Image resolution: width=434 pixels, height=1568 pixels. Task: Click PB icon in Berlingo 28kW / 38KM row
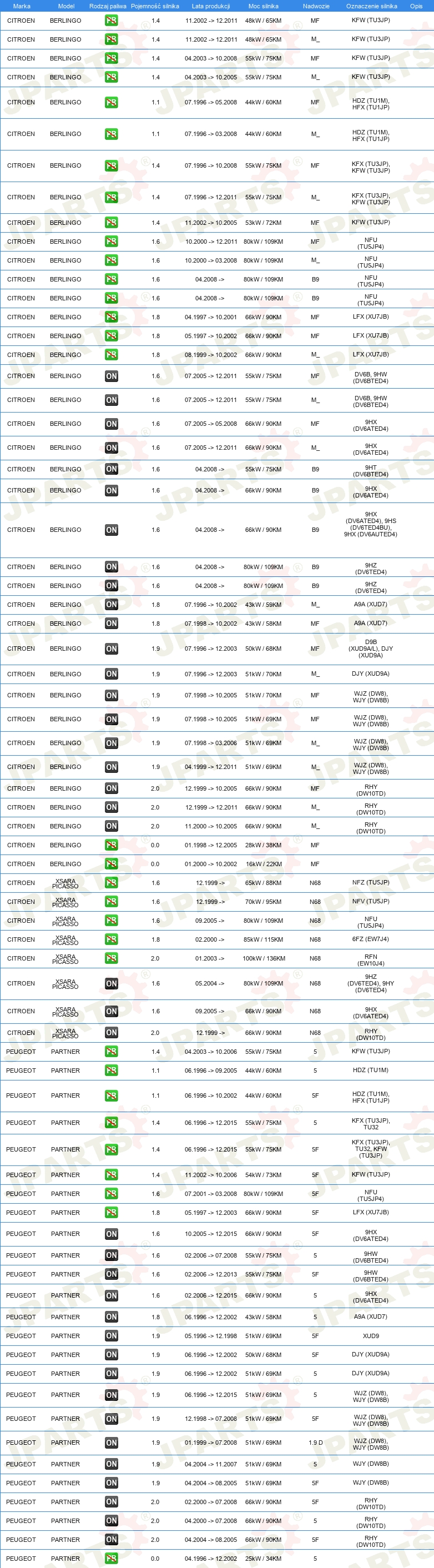click(112, 845)
